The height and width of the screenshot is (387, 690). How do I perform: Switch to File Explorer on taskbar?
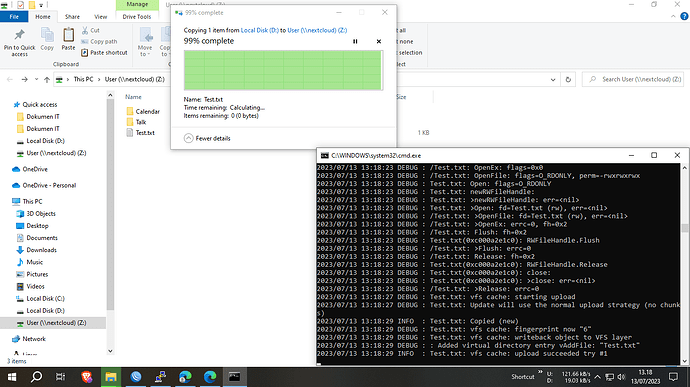[x=111, y=377]
